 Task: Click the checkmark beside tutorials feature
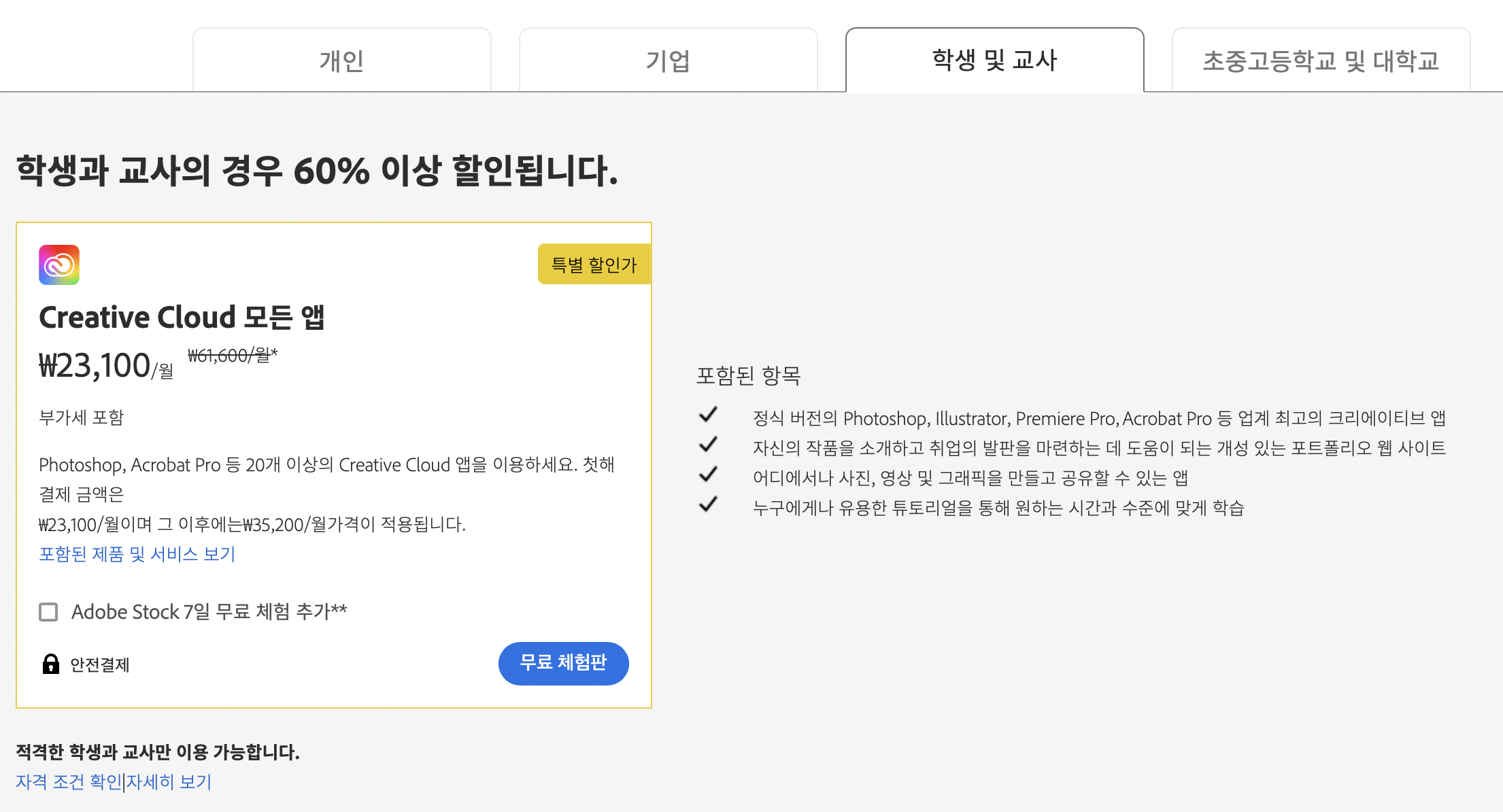pos(708,505)
